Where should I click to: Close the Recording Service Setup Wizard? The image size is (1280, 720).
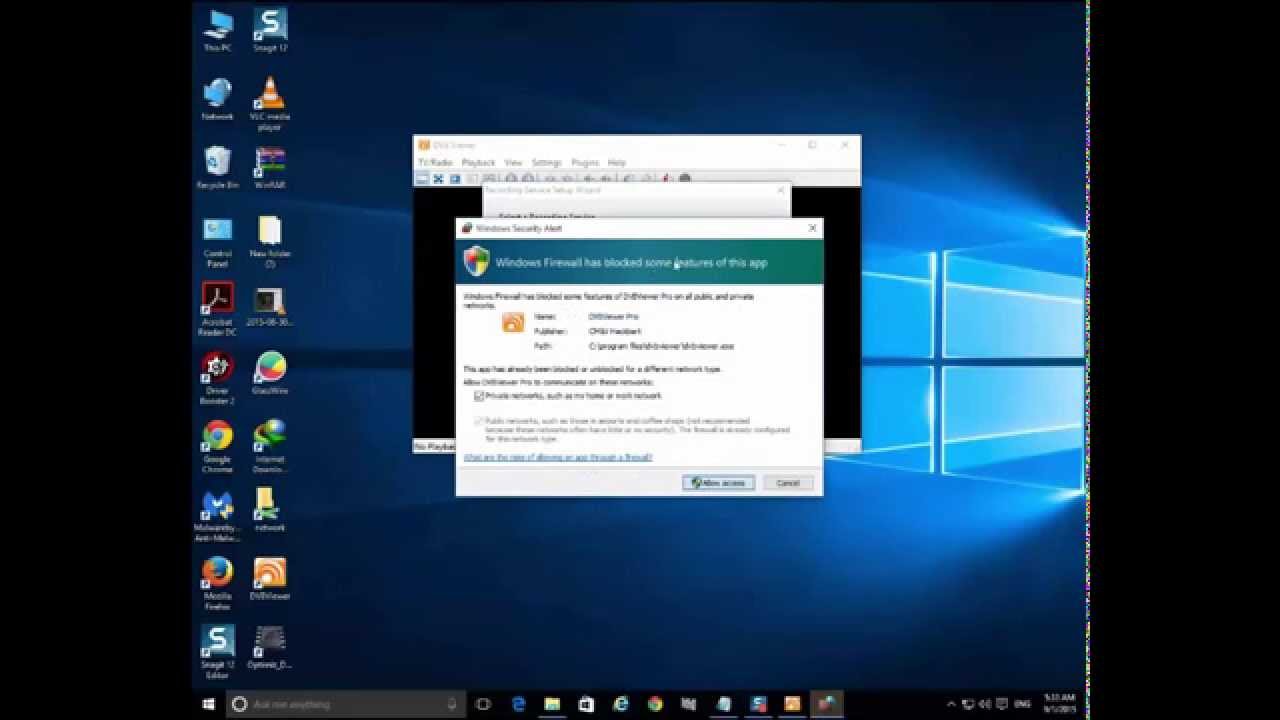coord(781,190)
